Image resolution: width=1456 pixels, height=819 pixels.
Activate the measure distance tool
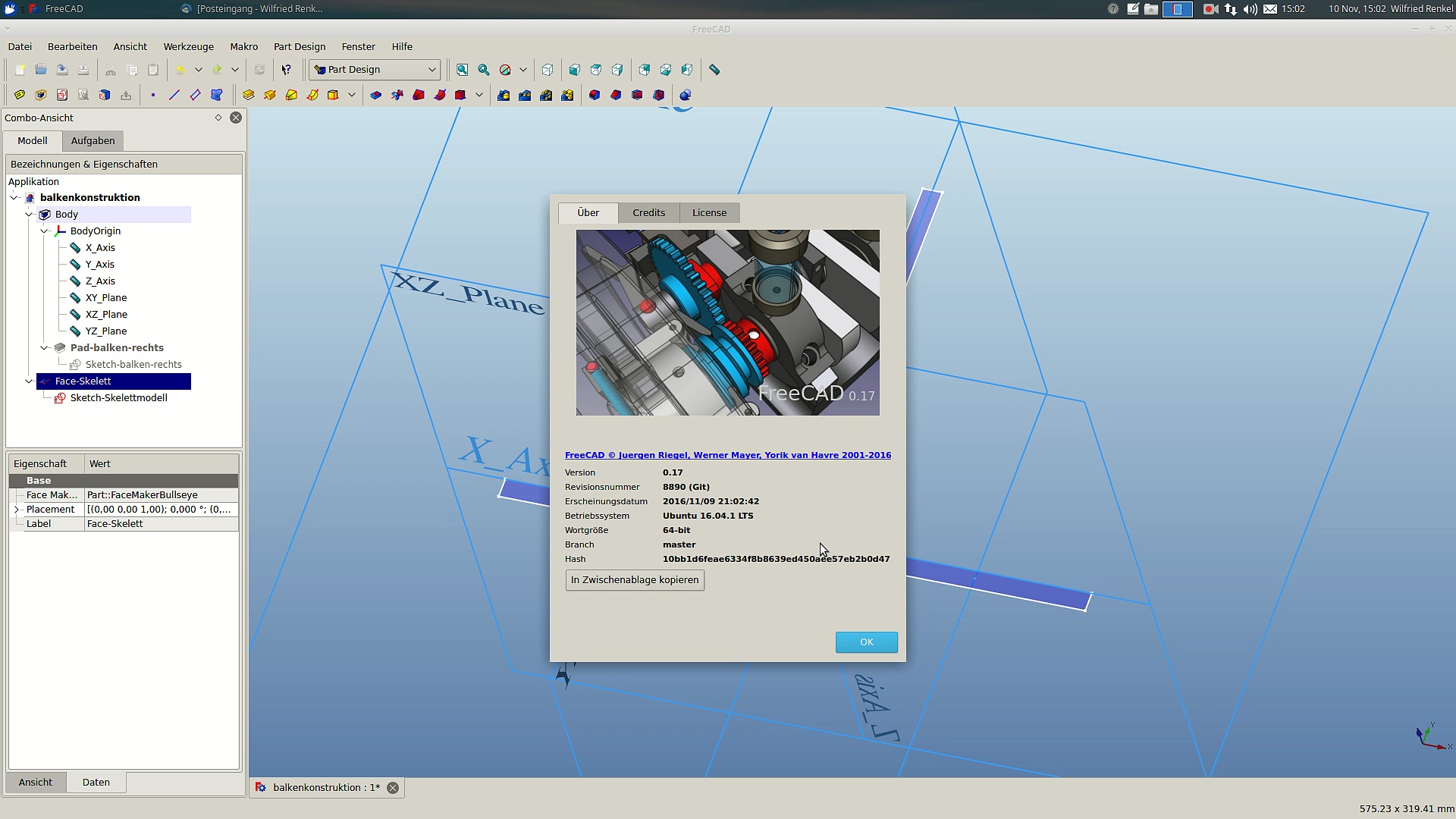(714, 70)
